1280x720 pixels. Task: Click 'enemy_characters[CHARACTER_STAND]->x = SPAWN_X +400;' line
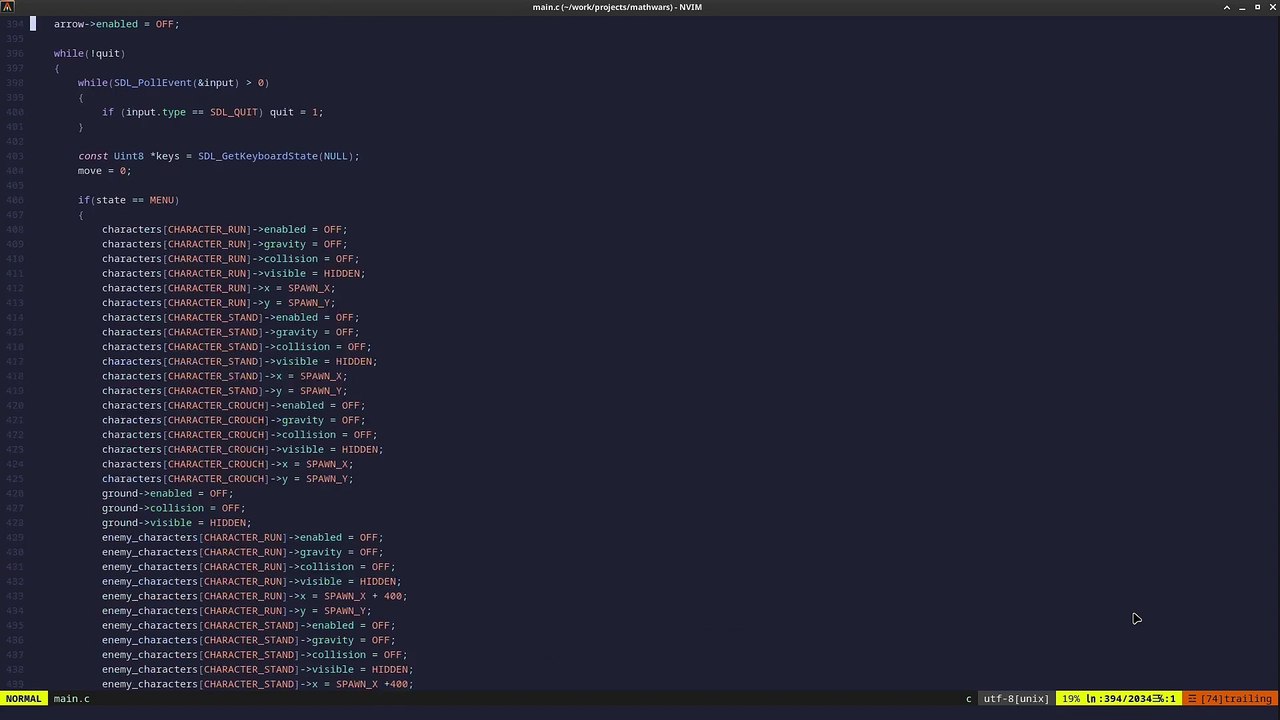coord(257,684)
